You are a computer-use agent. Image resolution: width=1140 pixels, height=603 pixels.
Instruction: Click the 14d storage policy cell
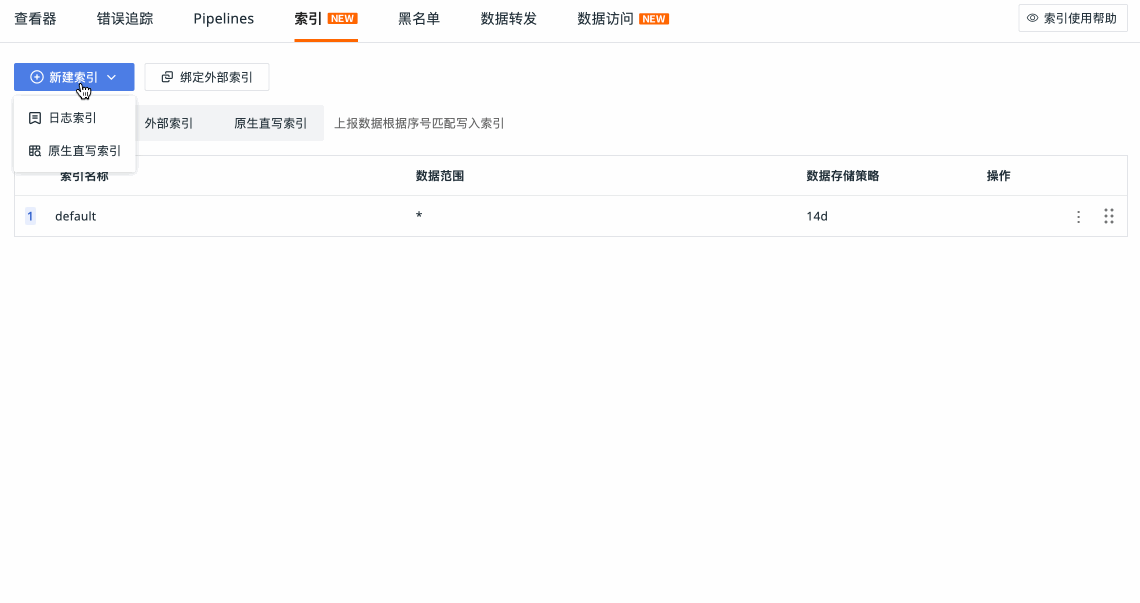click(x=817, y=216)
